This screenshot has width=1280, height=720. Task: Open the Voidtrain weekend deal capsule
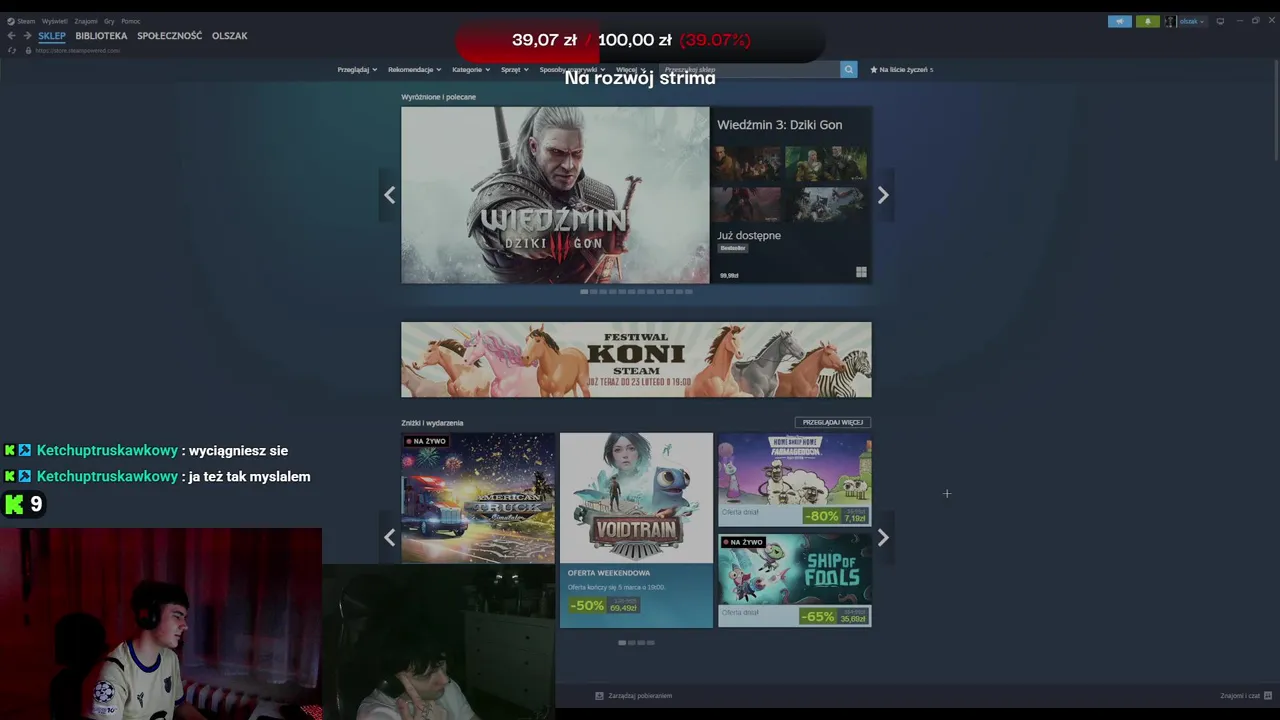point(636,530)
